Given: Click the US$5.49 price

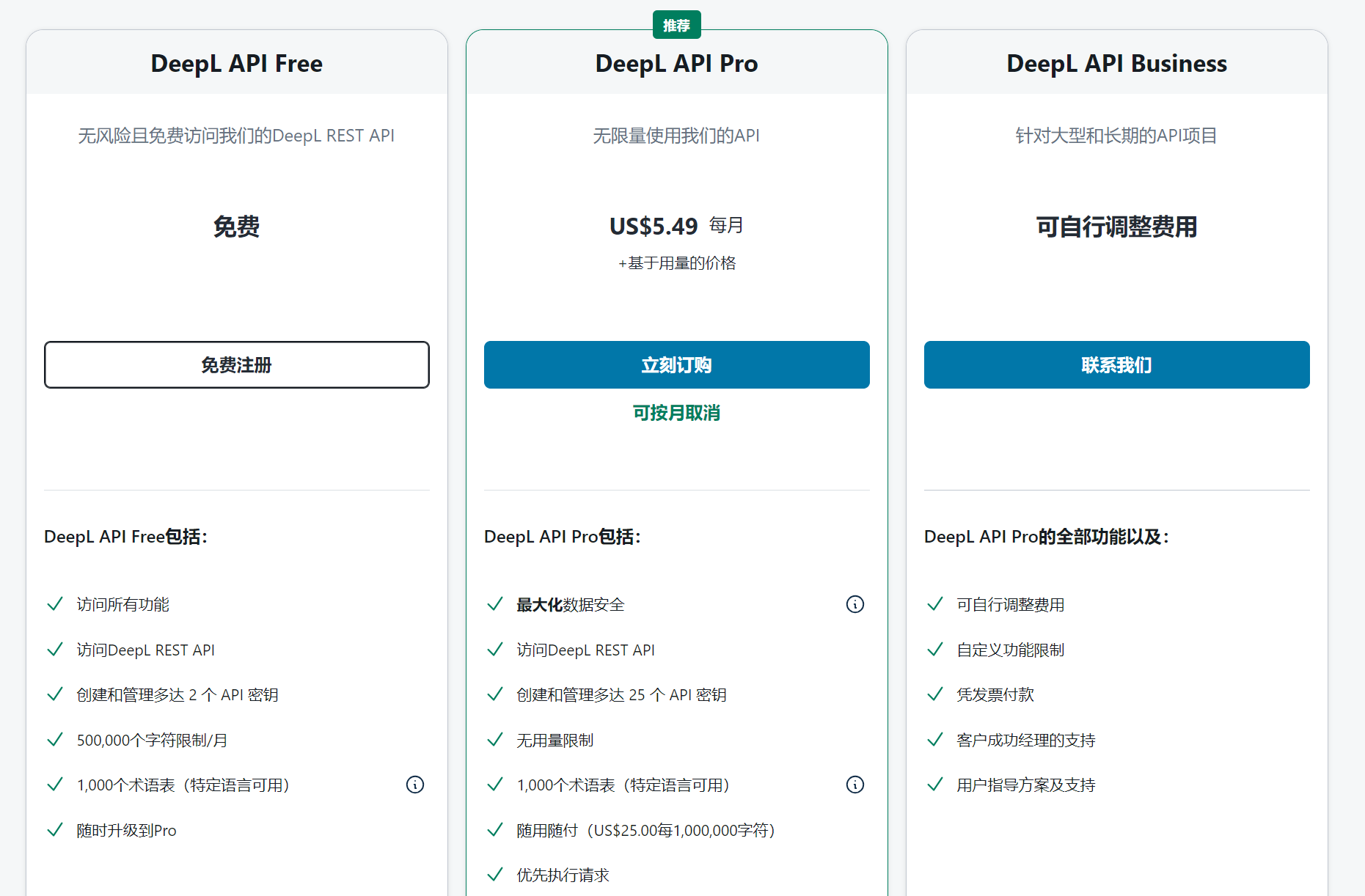Looking at the screenshot, I should tap(654, 226).
